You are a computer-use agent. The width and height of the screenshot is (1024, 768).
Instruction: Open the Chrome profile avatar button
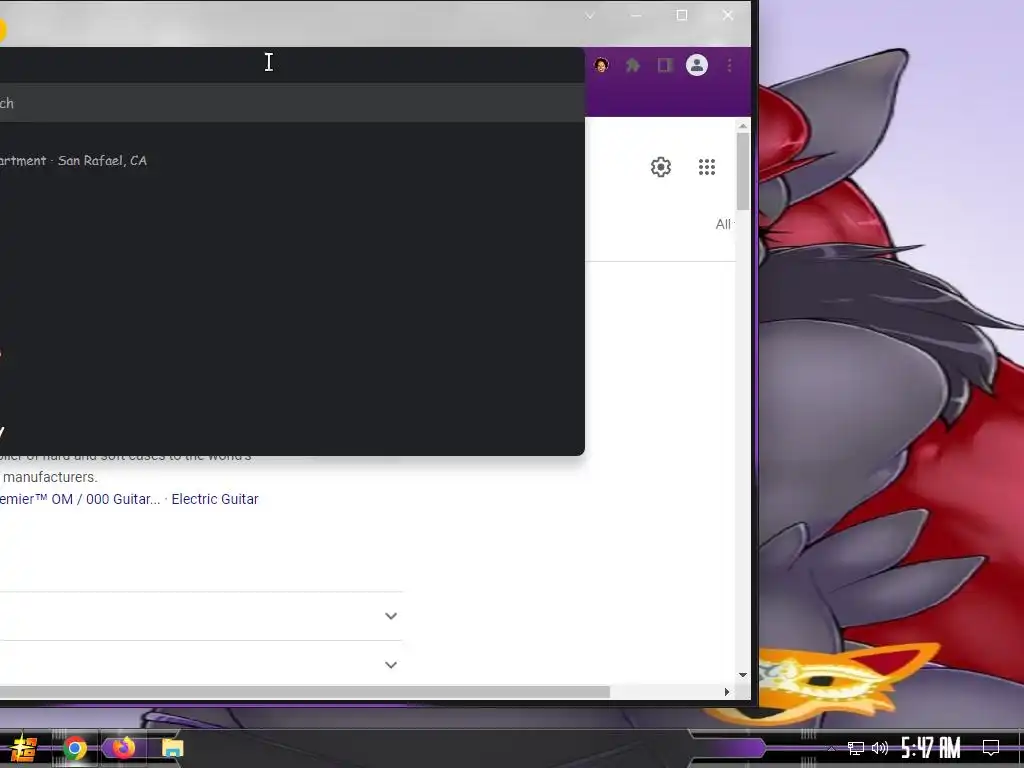(x=697, y=65)
